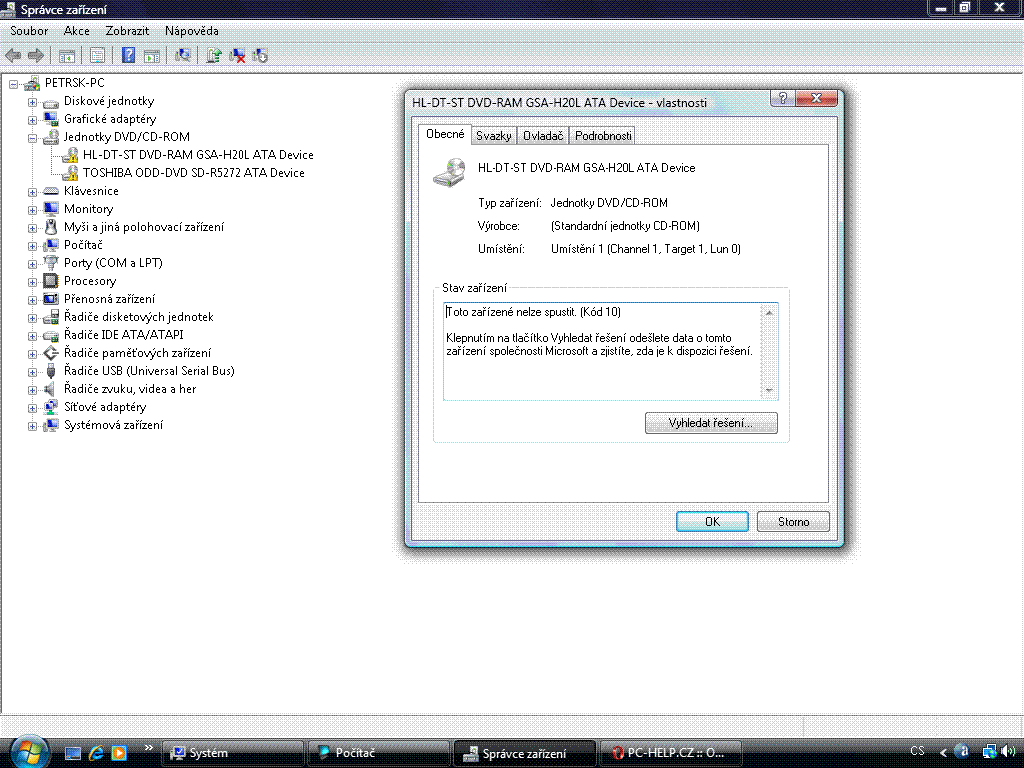The image size is (1024, 768).
Task: Switch to the Podrobnosti tab
Action: [603, 136]
